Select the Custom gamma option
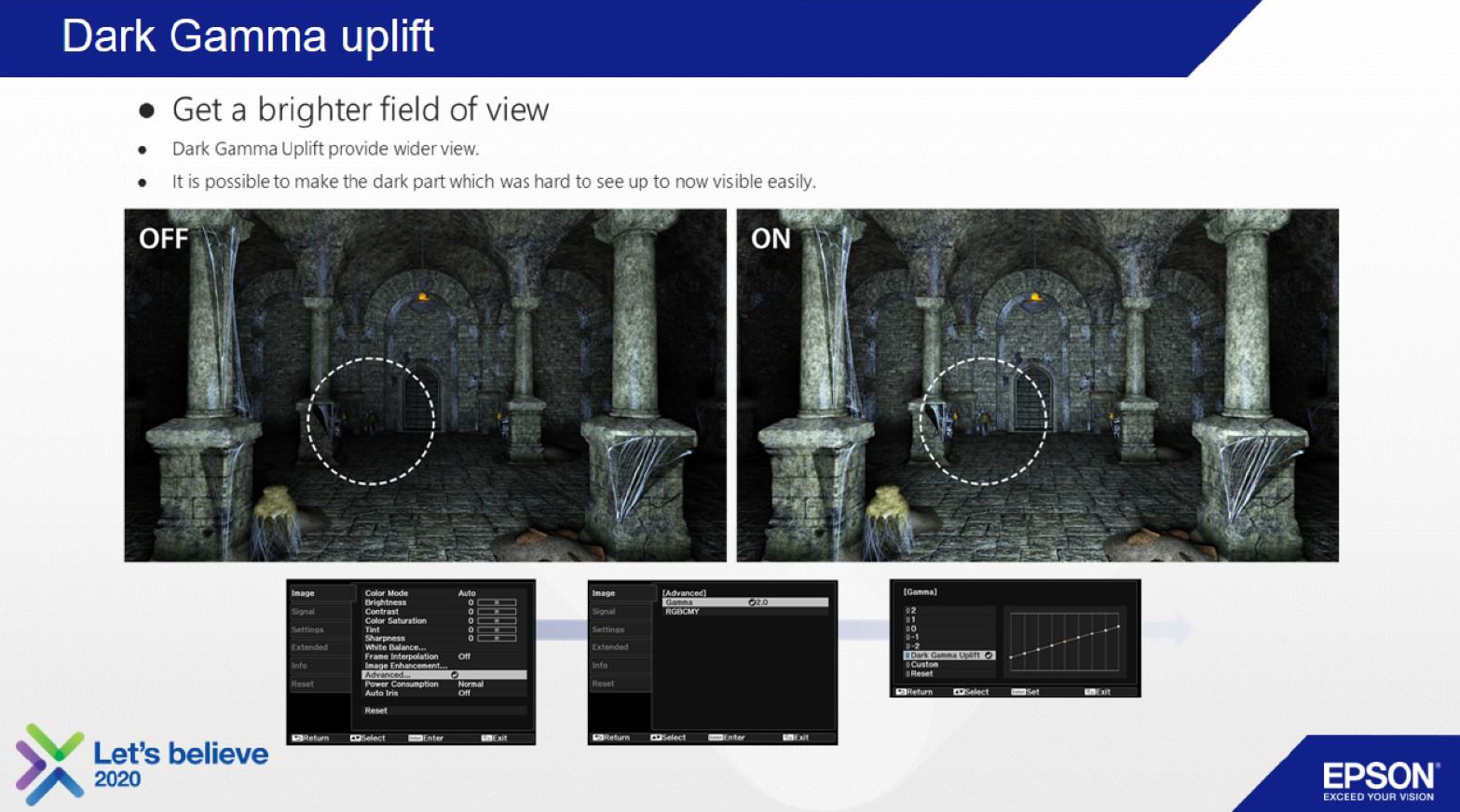Viewport: 1460px width, 812px height. tap(923, 665)
